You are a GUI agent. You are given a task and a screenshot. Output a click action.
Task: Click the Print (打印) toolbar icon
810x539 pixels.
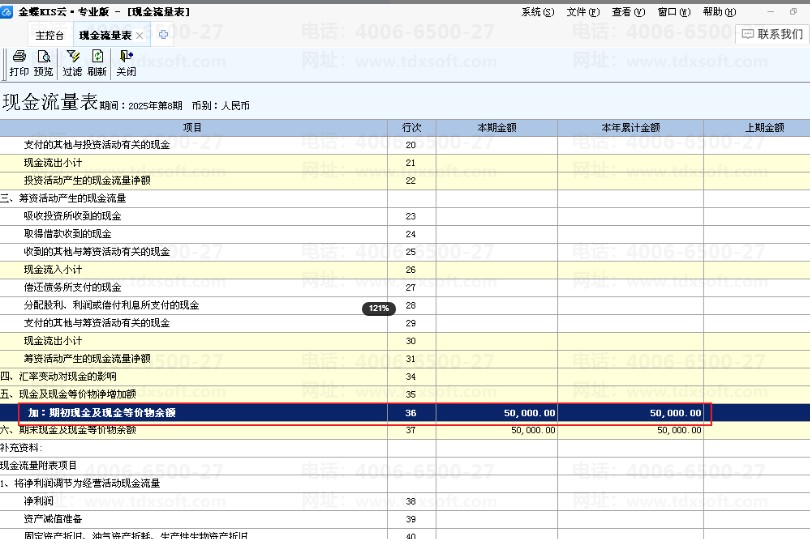[x=19, y=56]
